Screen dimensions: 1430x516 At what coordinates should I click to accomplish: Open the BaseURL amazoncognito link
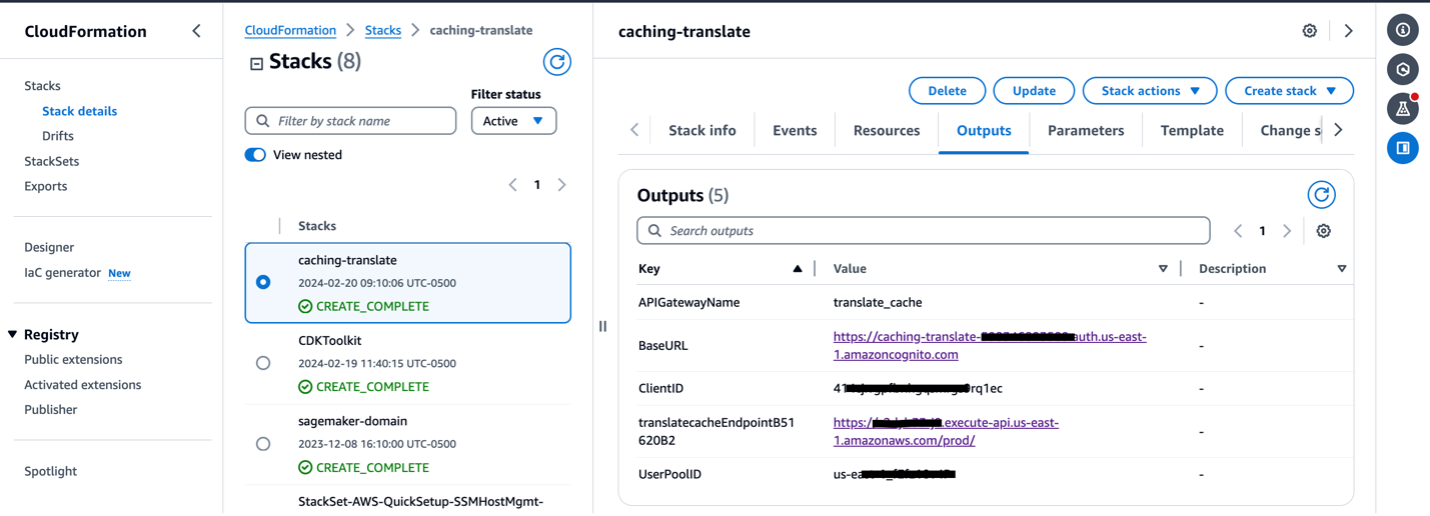[x=990, y=346]
